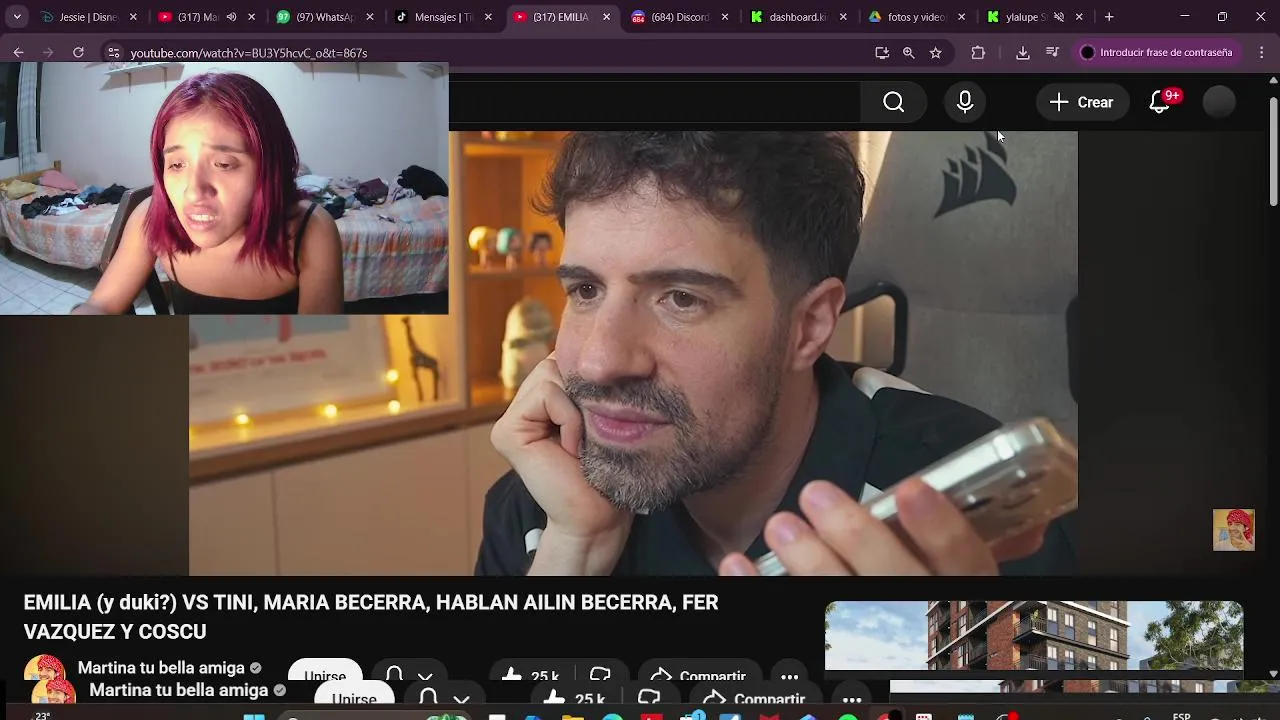Image resolution: width=1280 pixels, height=720 pixels.
Task: Close the (684) Discord tab
Action: [725, 17]
